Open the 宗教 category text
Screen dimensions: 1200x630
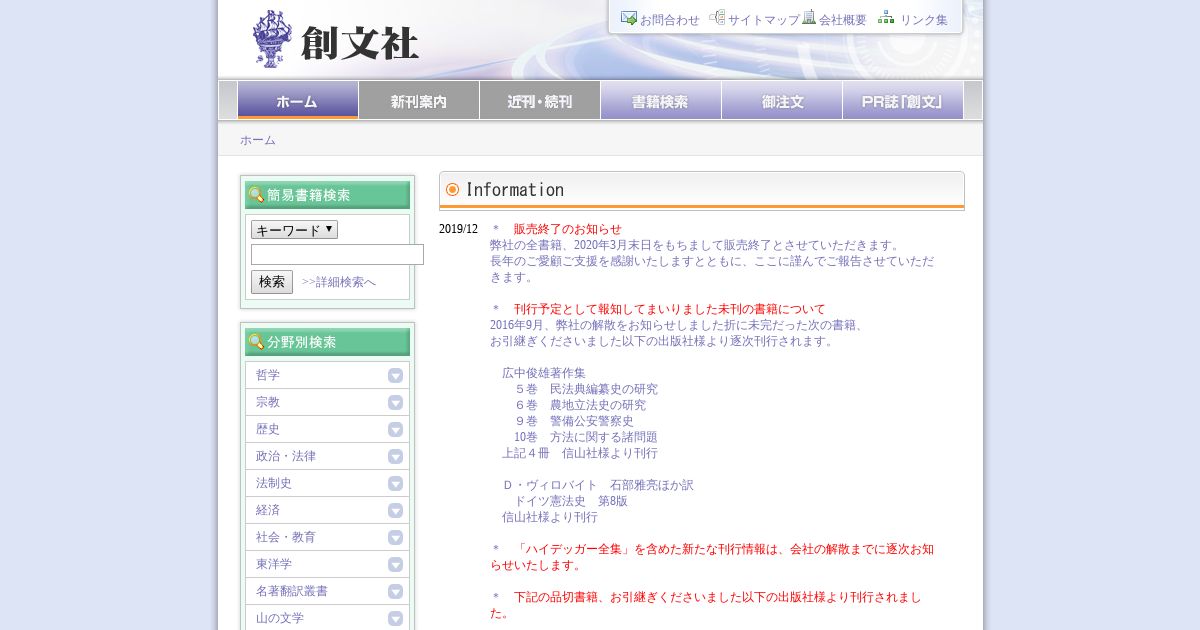point(268,402)
